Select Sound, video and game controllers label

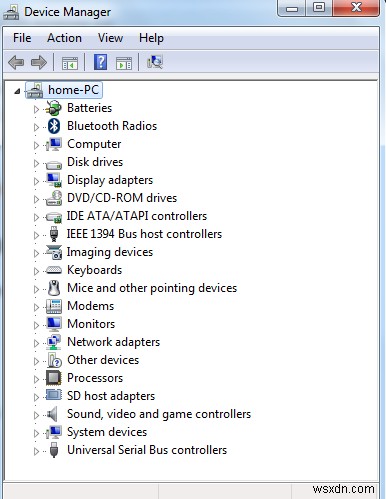coord(159,414)
